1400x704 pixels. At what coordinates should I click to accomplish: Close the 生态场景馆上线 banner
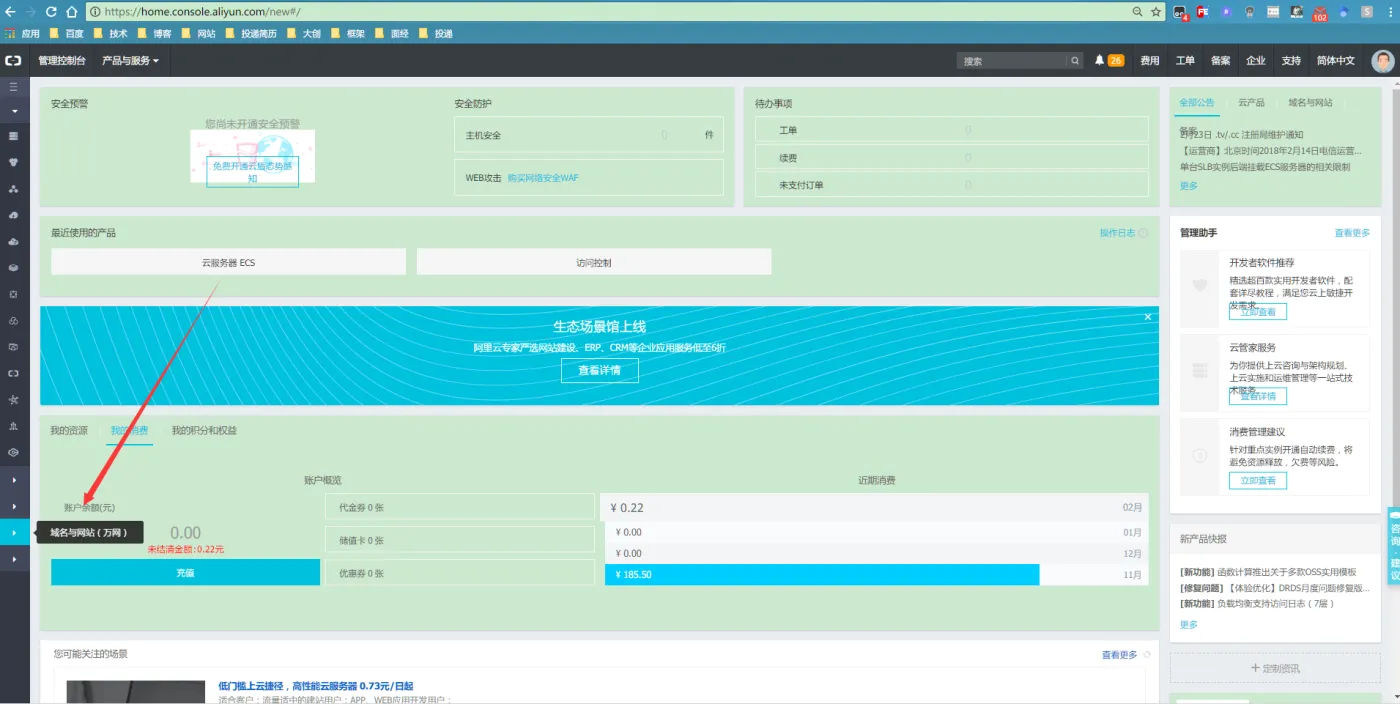click(1148, 317)
